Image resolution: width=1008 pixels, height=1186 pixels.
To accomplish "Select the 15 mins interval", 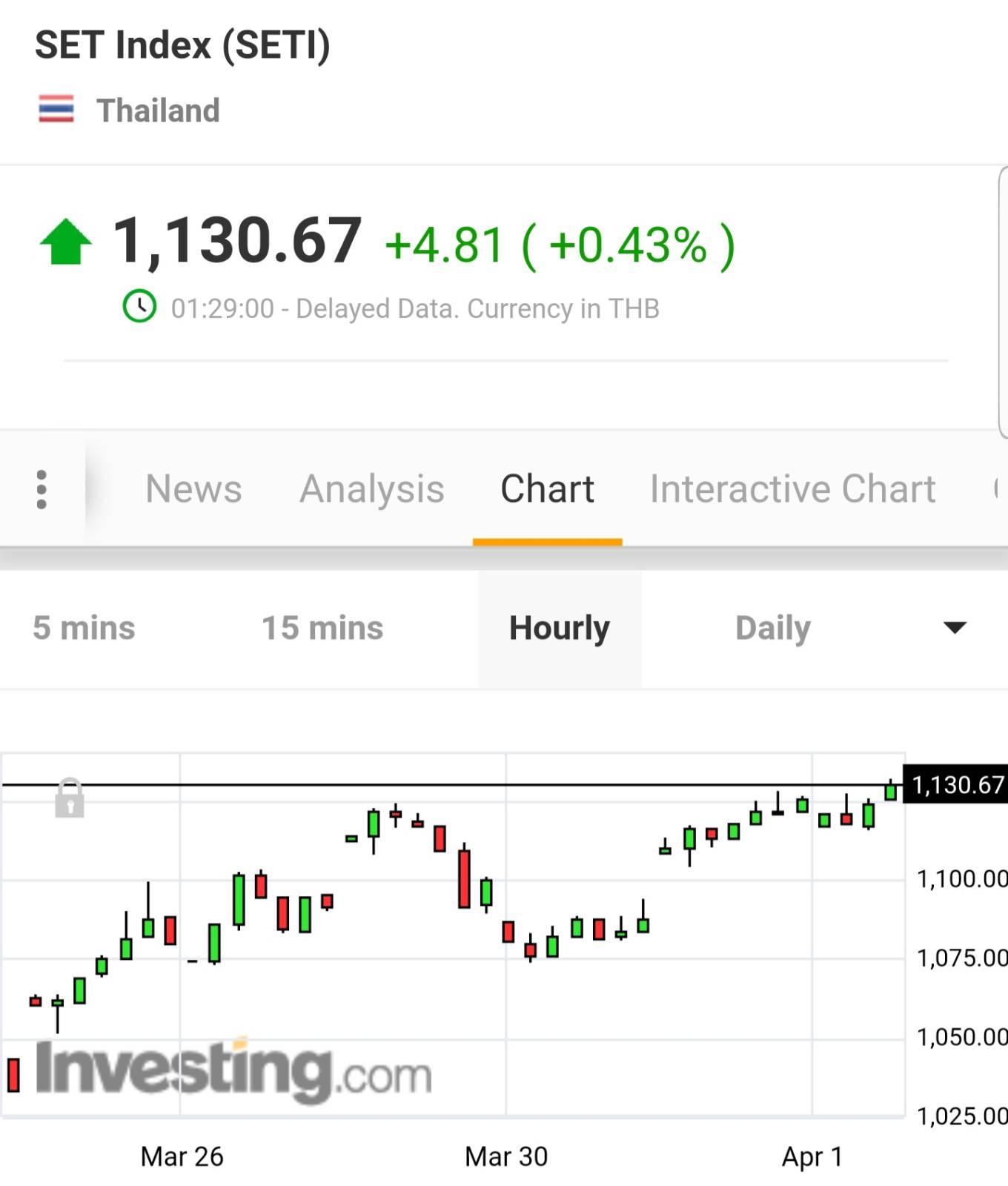I will [322, 628].
